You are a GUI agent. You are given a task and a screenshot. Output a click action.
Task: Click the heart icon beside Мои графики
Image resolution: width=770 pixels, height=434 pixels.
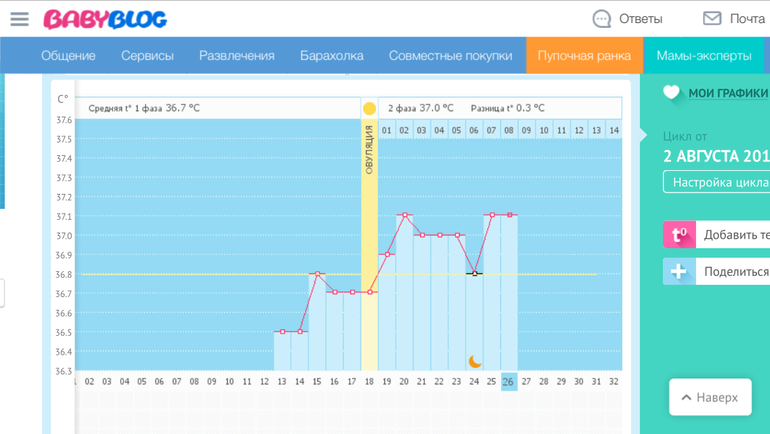(x=672, y=92)
